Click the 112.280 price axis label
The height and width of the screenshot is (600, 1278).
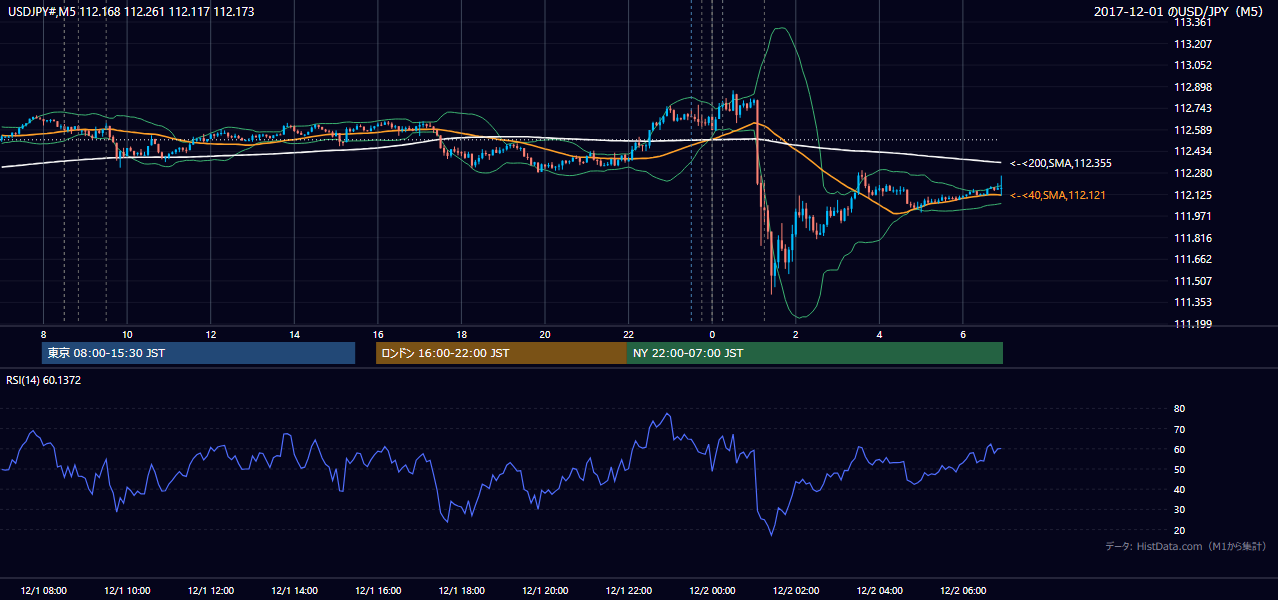tap(1192, 173)
